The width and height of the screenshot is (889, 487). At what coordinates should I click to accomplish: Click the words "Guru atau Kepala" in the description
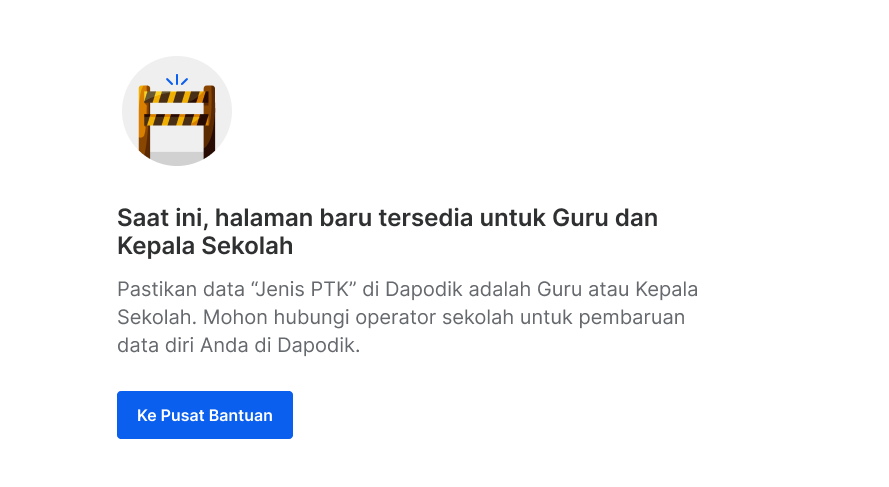pyautogui.click(x=617, y=289)
